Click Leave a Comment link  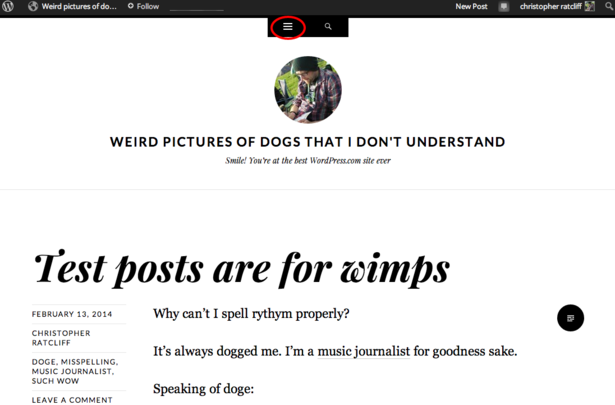(72, 400)
